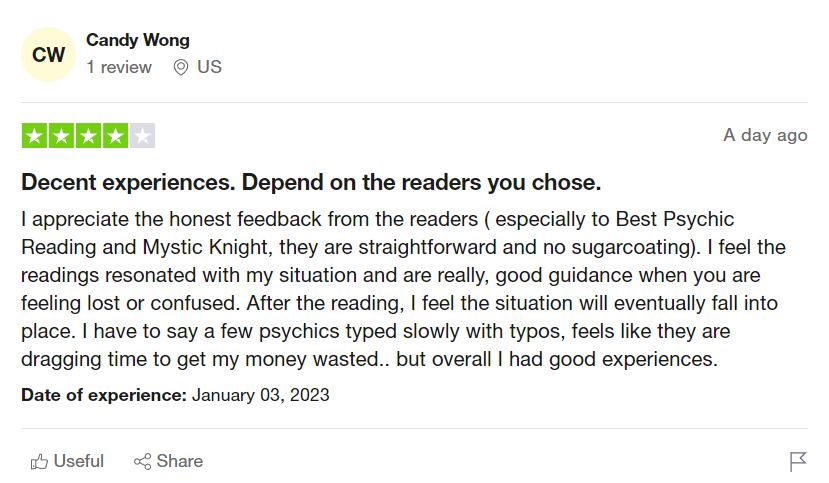Click the first green star

(x=34, y=136)
